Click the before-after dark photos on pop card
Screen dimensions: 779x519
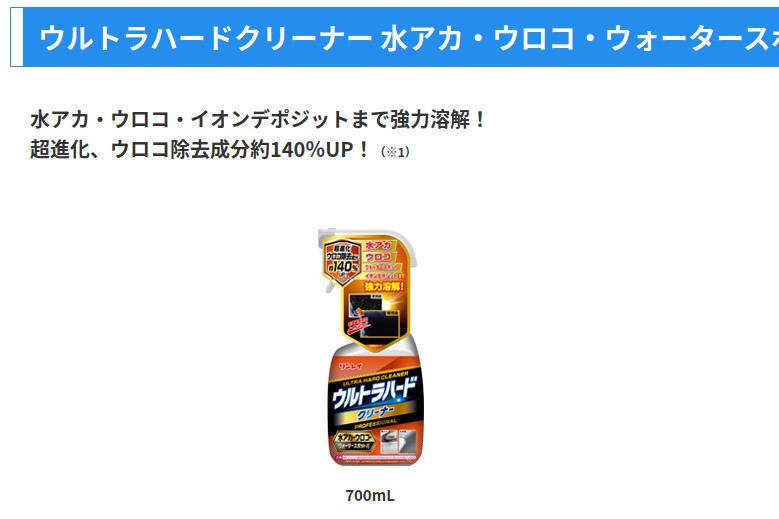tap(375, 314)
